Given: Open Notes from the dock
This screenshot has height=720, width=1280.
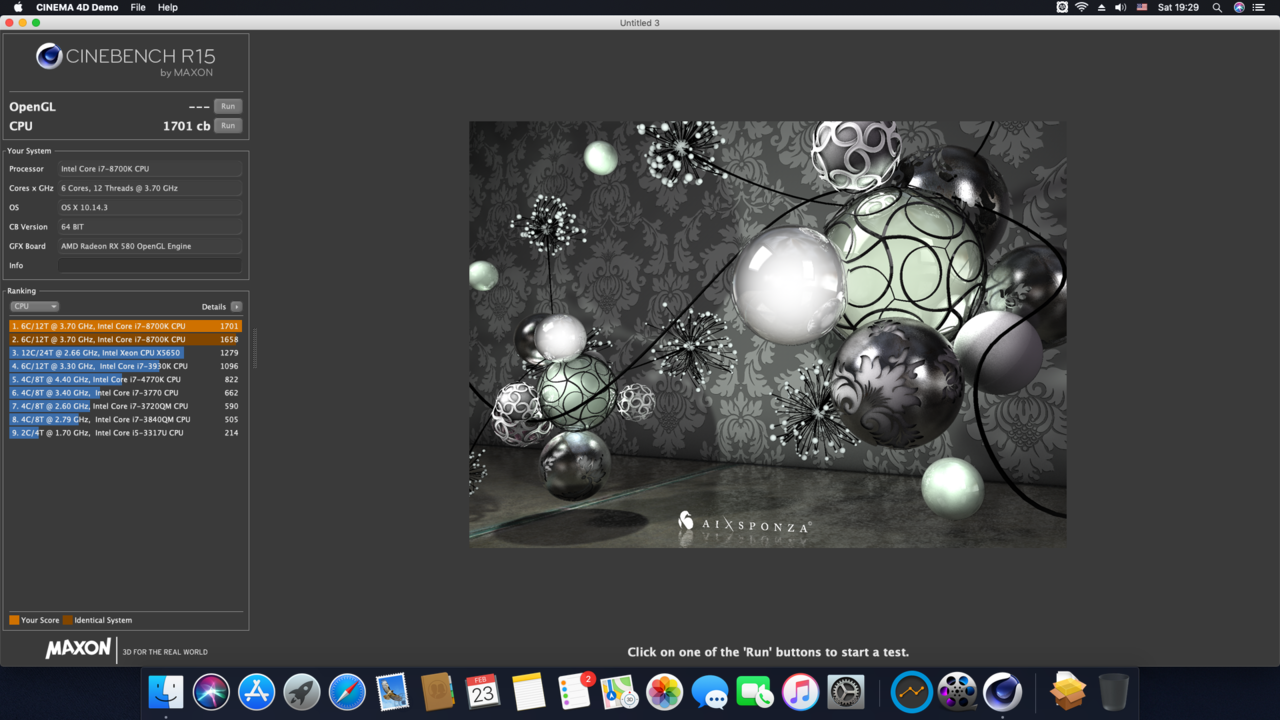Looking at the screenshot, I should point(528,692).
